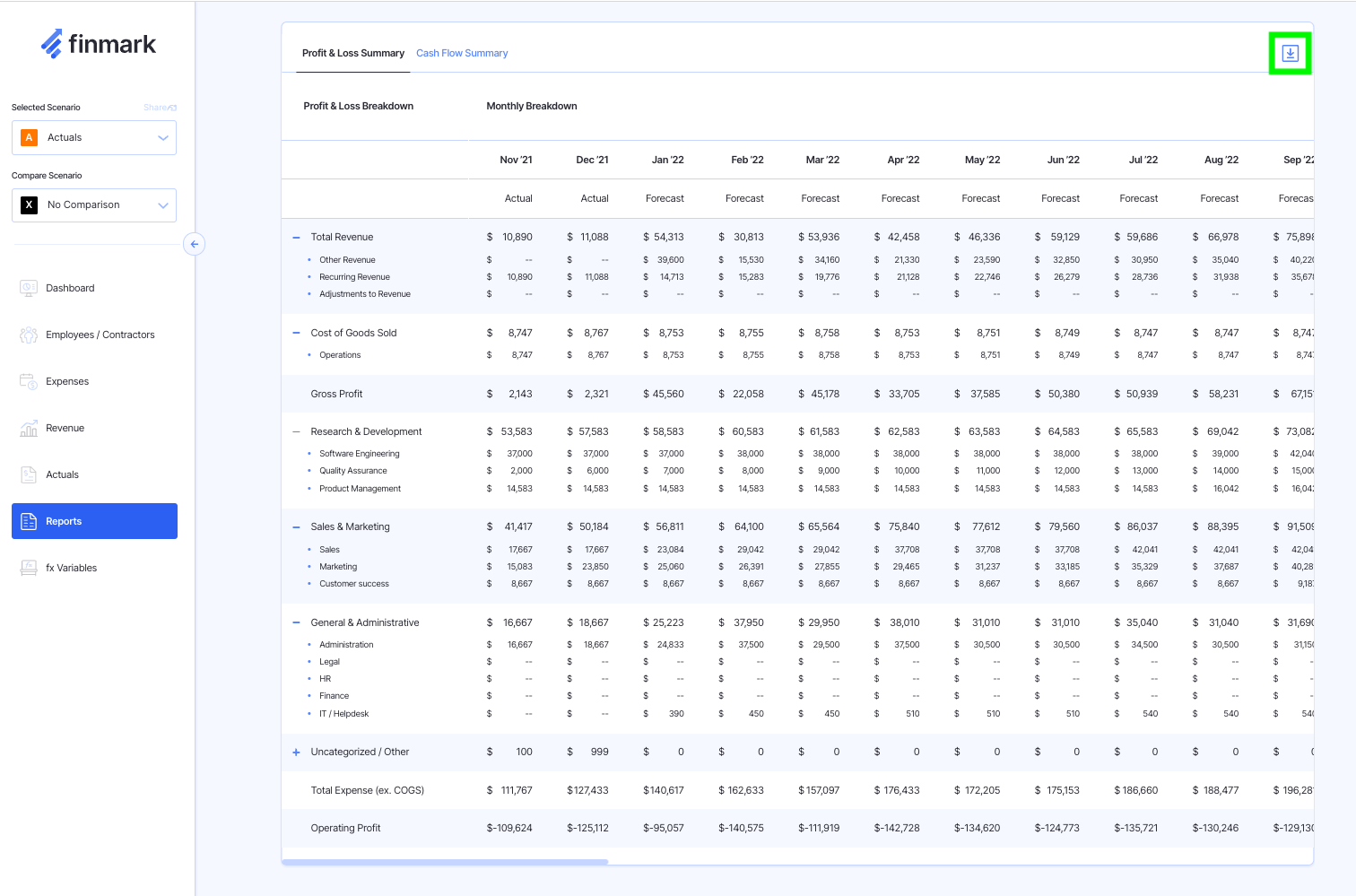Click the Dashboard sidebar icon
1356x896 pixels.
pos(29,288)
